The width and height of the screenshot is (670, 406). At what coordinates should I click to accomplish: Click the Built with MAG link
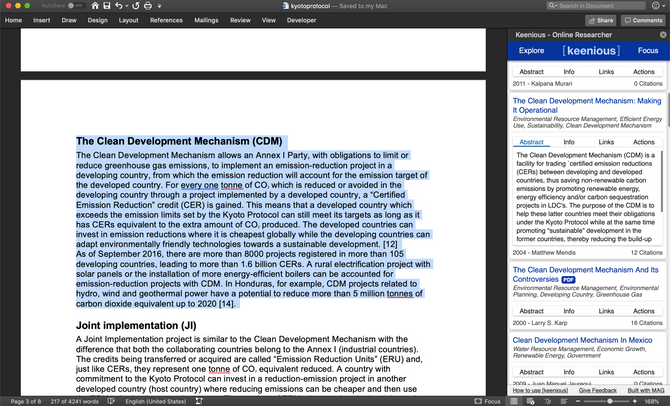(x=646, y=390)
